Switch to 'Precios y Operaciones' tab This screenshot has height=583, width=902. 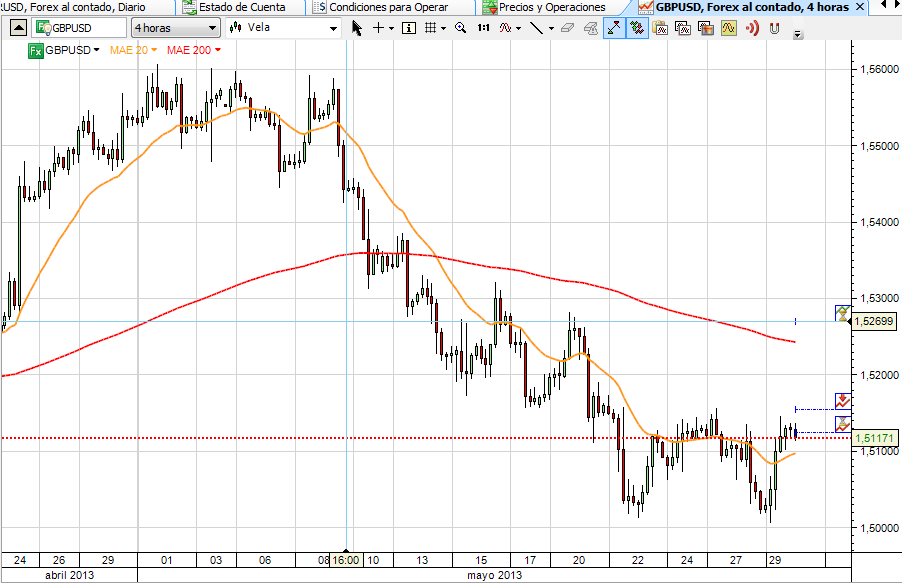point(550,7)
